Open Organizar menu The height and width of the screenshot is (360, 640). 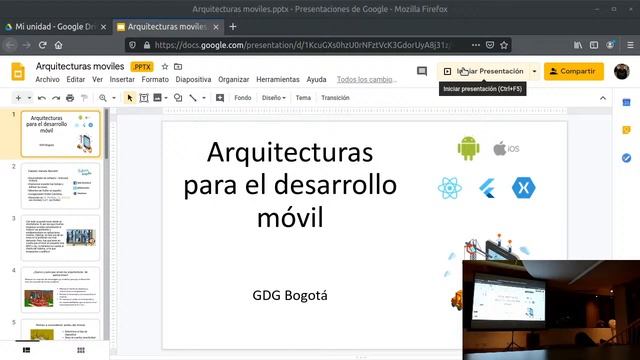(x=233, y=80)
